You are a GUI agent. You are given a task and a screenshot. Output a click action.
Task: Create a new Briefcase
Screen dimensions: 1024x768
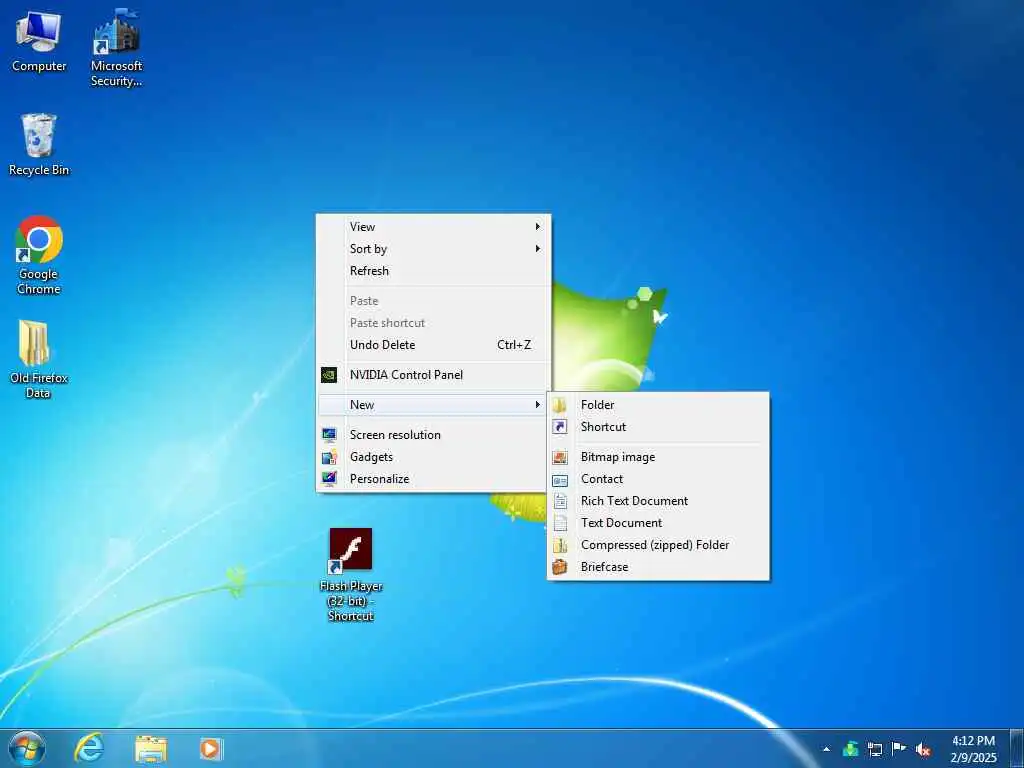coord(658,567)
